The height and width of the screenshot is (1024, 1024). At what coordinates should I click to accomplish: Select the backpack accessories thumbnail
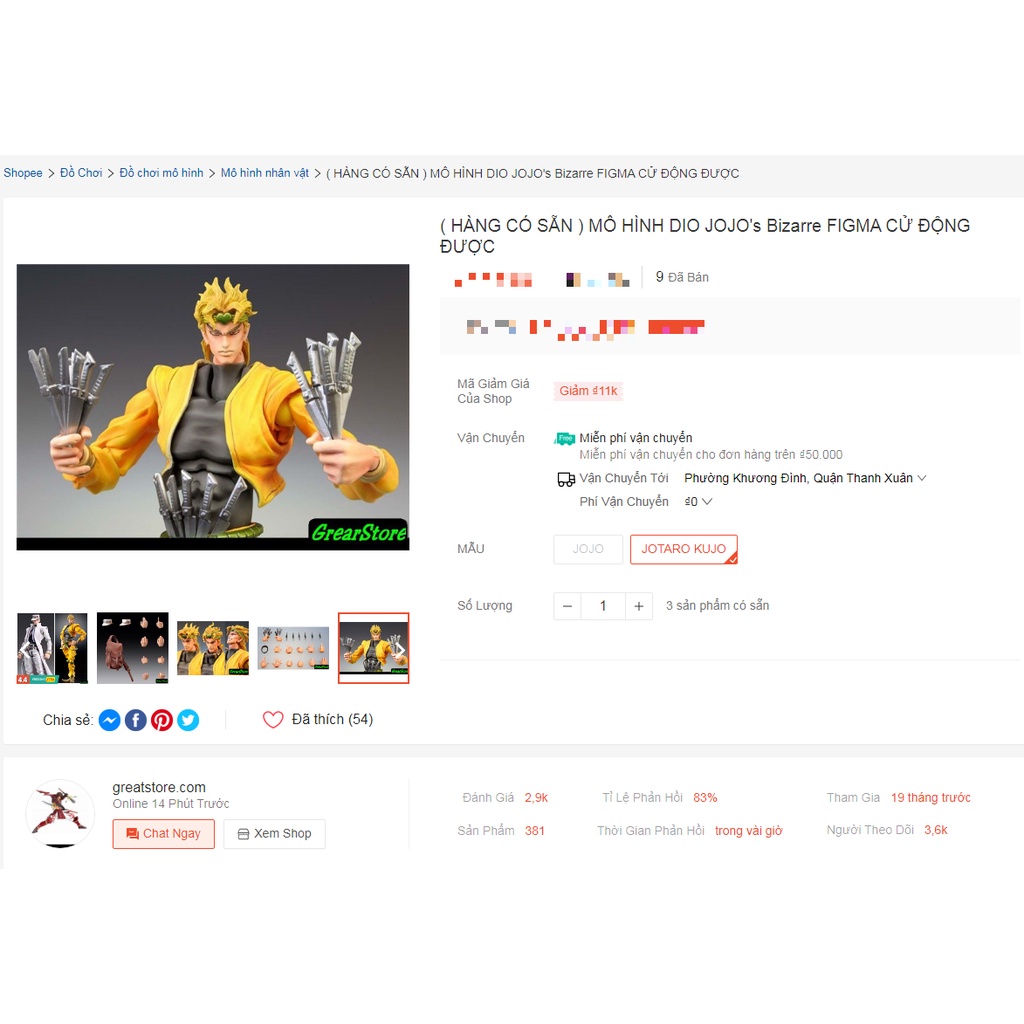coord(133,648)
